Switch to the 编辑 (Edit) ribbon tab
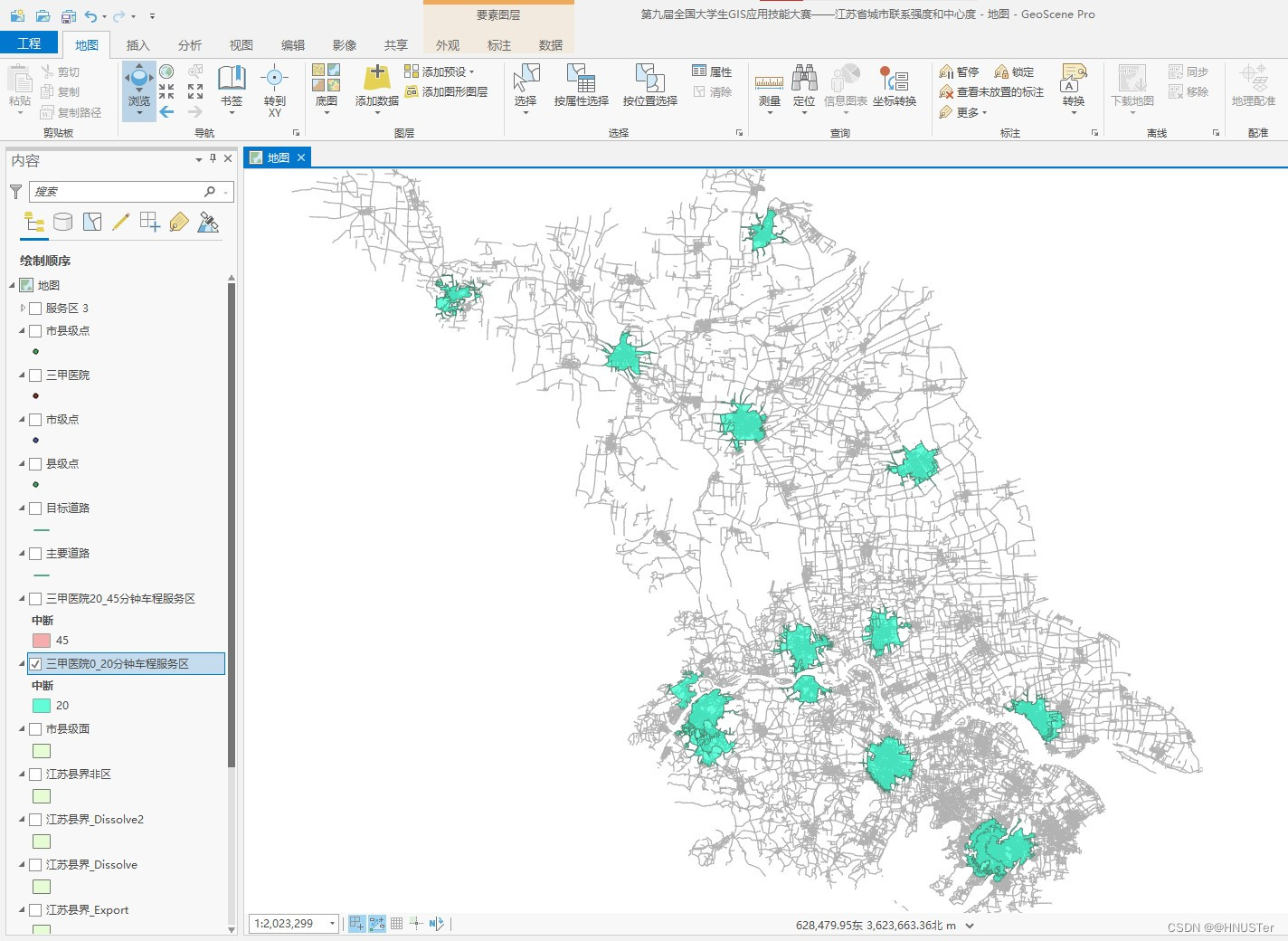Viewport: 1288px width, 941px height. [x=293, y=45]
